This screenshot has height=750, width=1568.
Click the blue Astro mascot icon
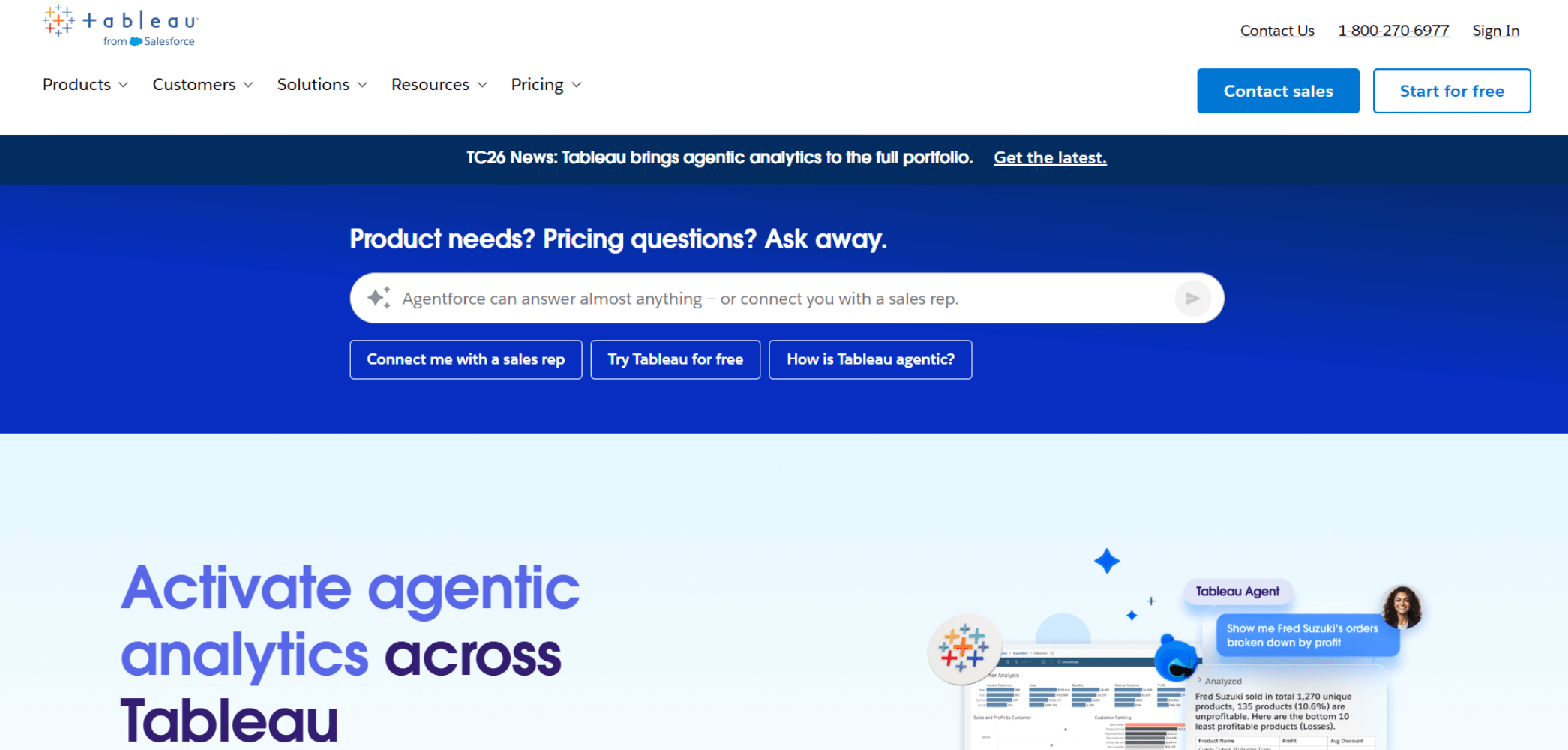pyautogui.click(x=1175, y=658)
